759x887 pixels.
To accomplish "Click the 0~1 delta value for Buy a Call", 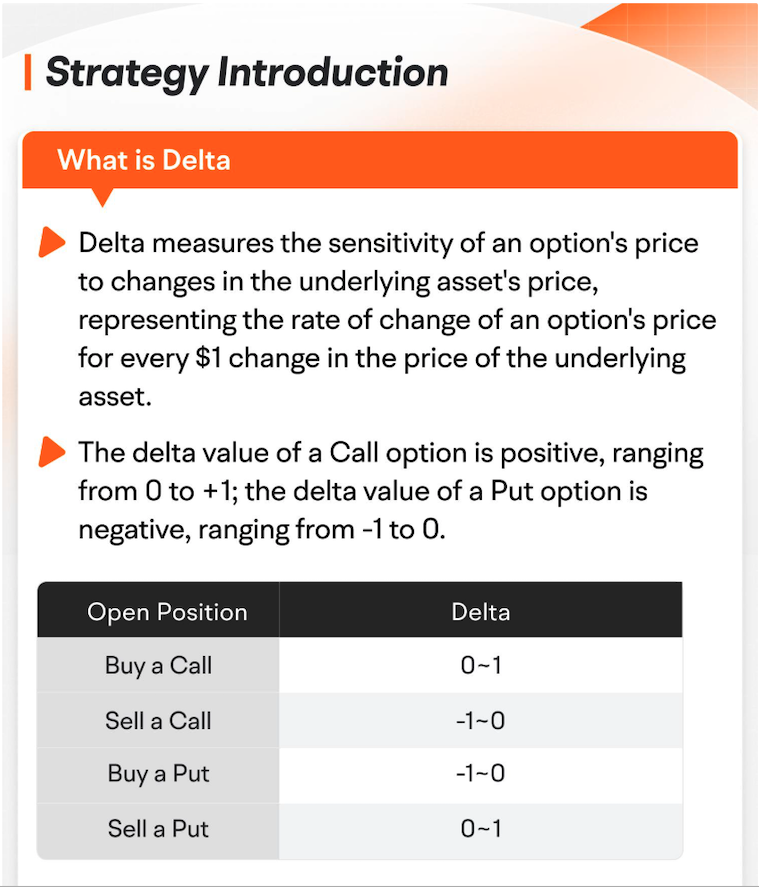I will pyautogui.click(x=481, y=666).
